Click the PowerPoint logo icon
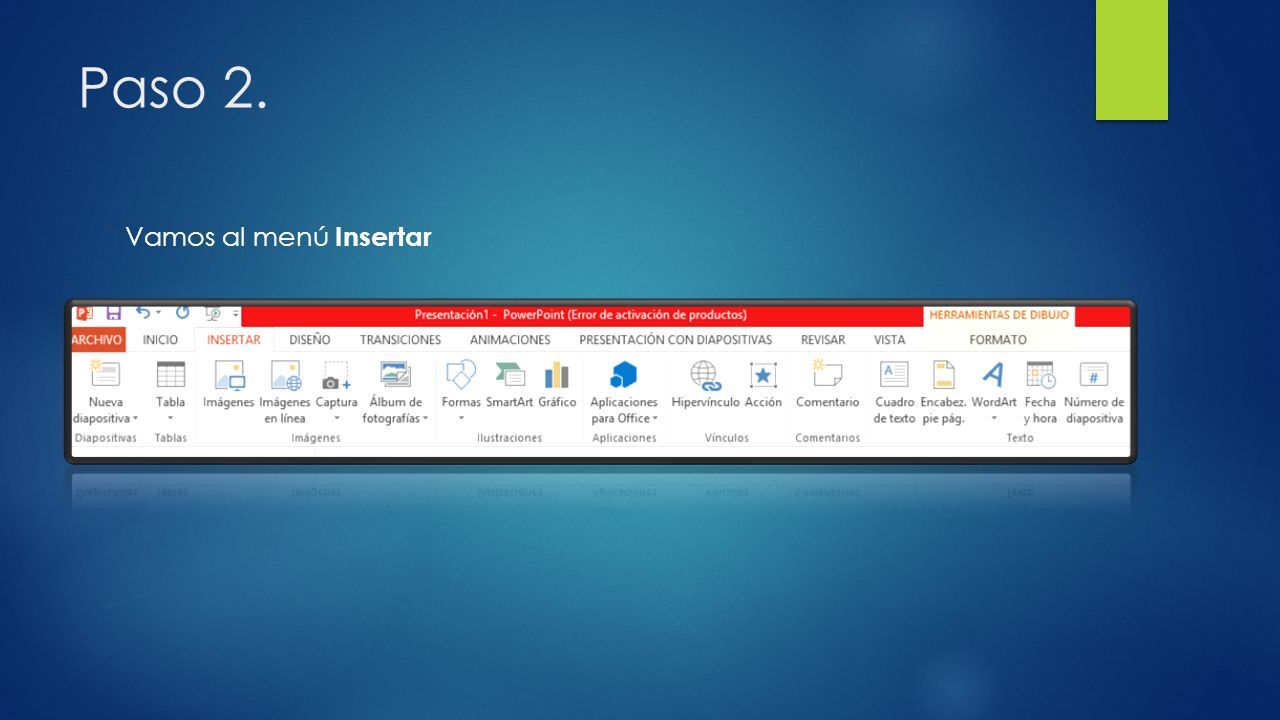 point(85,314)
